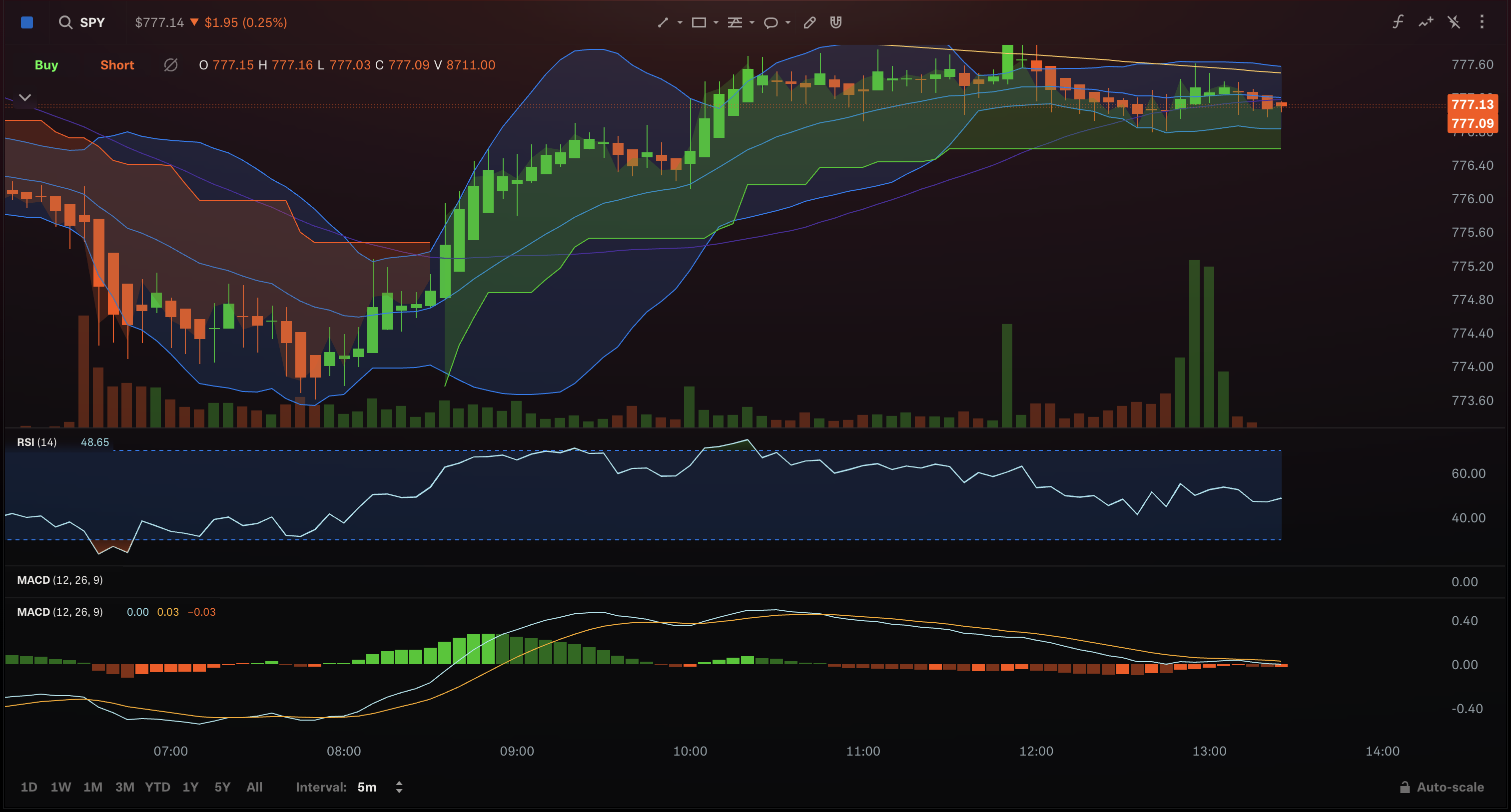
Task: Click the Auto-scale lock icon
Action: coord(1405,787)
